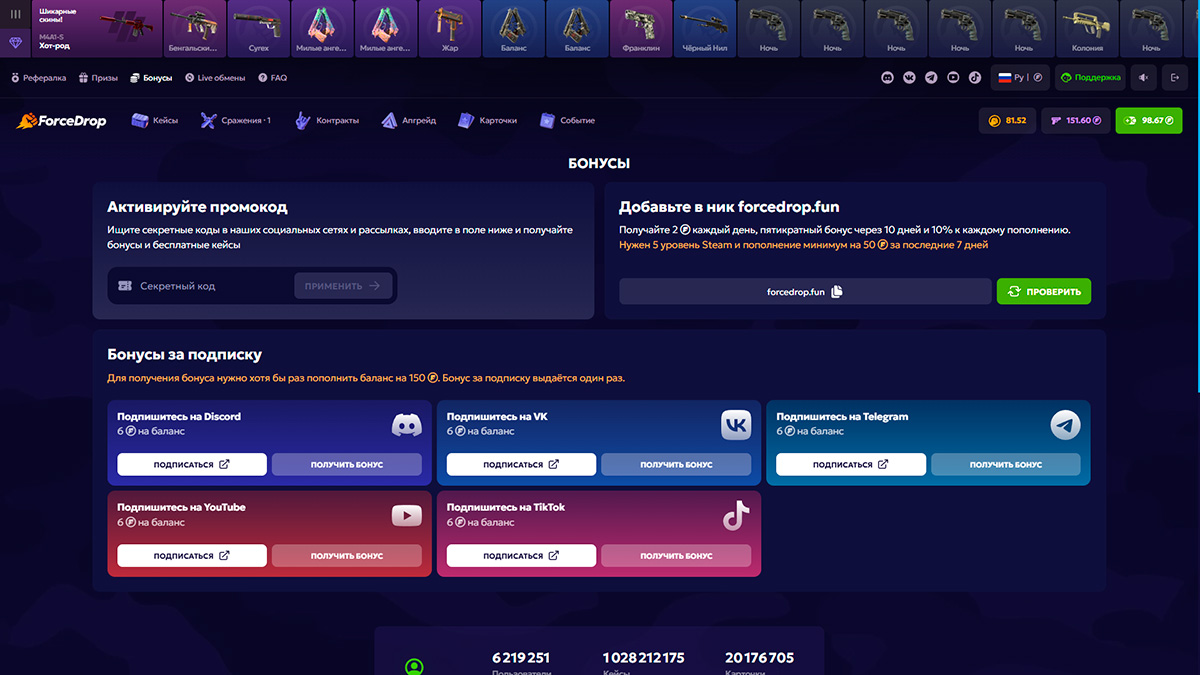Click the hamburger menu icon above the diamond
Viewport: 1200px width, 675px height.
15,15
